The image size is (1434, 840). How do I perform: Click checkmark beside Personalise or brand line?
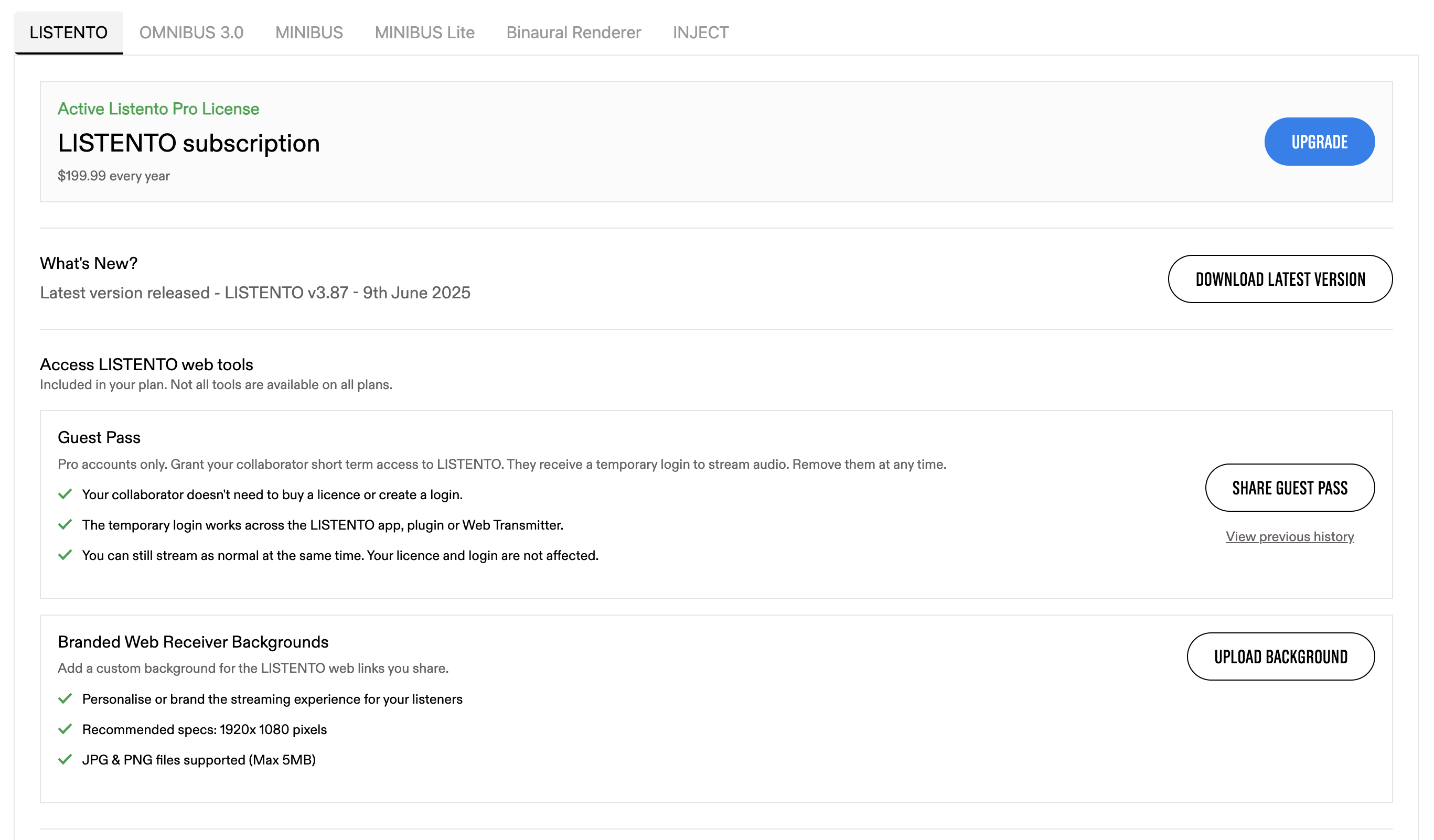(x=65, y=698)
